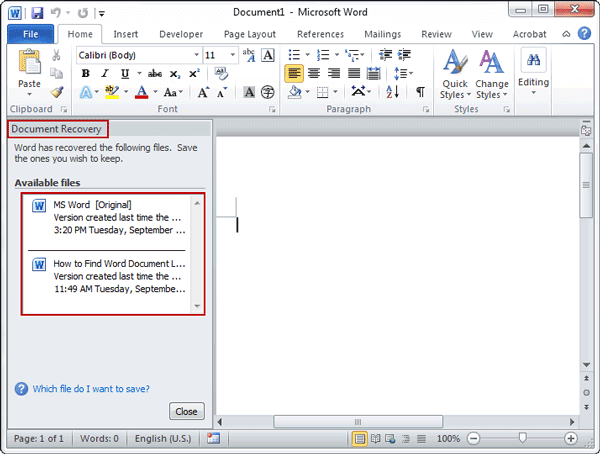Screen dimensions: 600x454
Task: Select Align Text Right
Action: pyautogui.click(x=334, y=73)
